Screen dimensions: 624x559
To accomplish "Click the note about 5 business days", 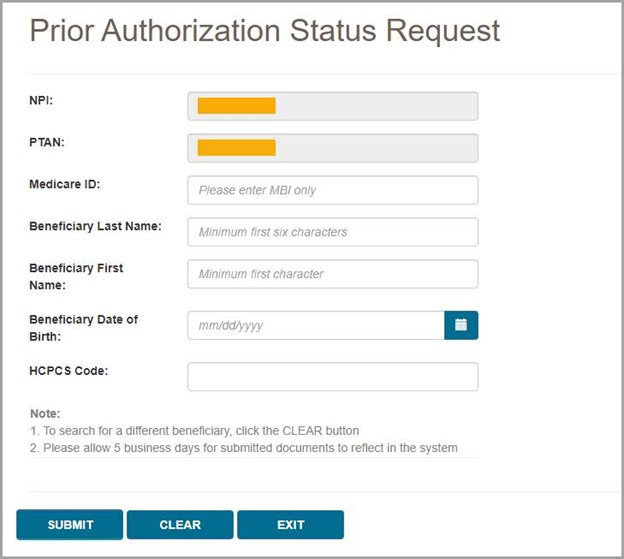I will [x=250, y=448].
